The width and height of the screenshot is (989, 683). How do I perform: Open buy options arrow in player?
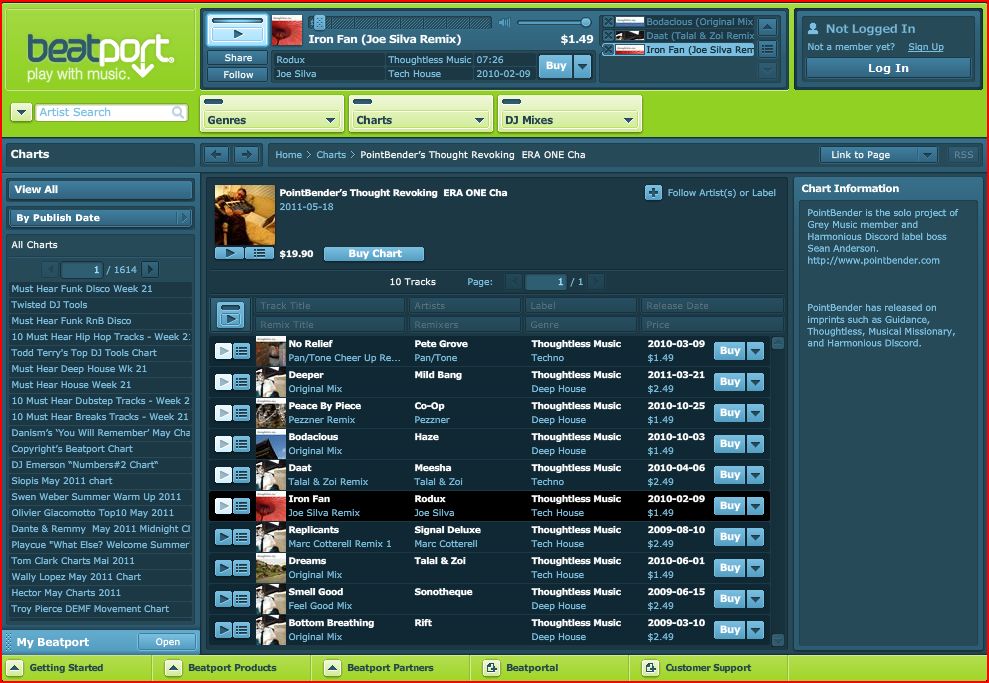click(583, 66)
